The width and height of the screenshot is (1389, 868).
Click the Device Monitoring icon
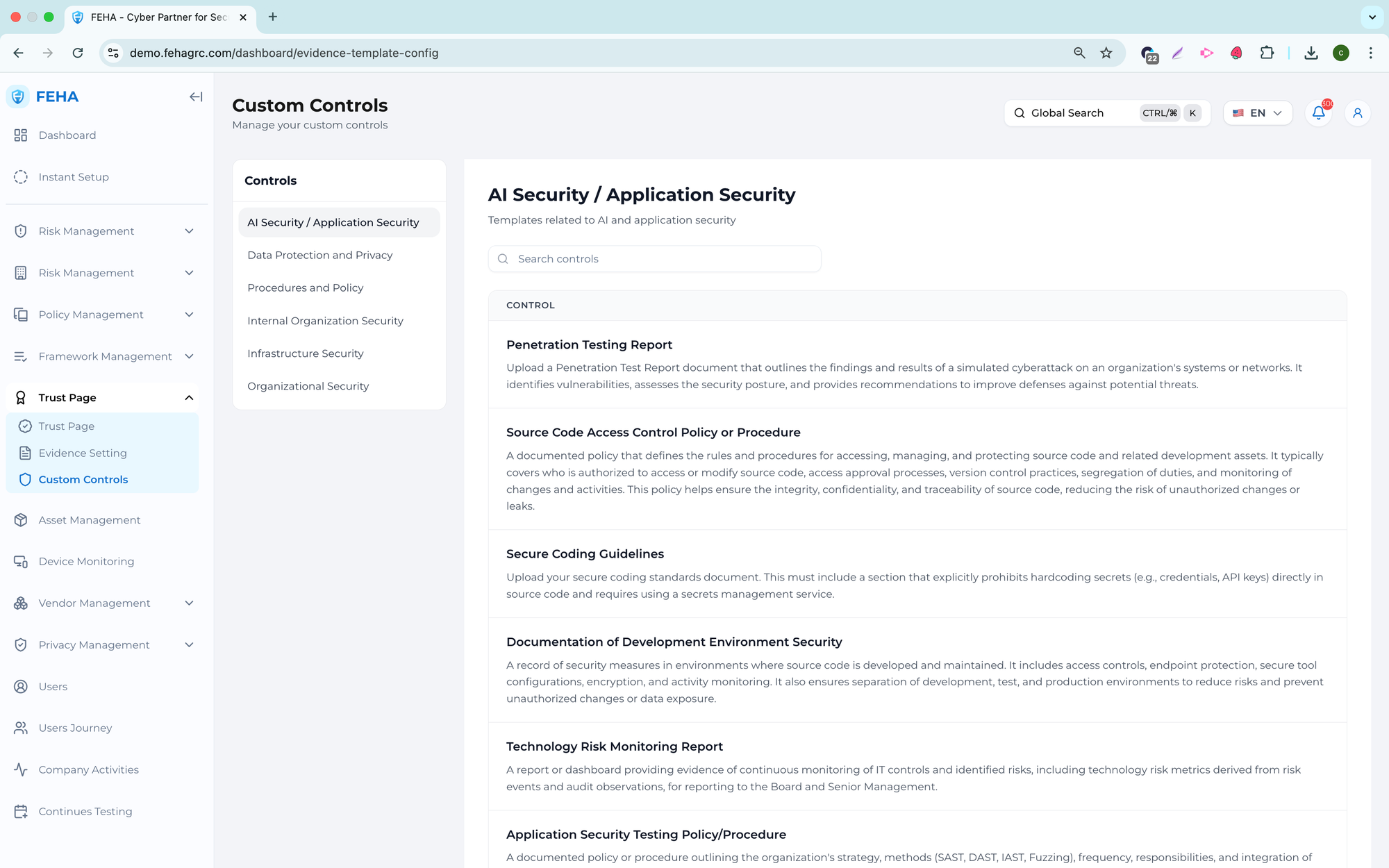pyautogui.click(x=21, y=562)
